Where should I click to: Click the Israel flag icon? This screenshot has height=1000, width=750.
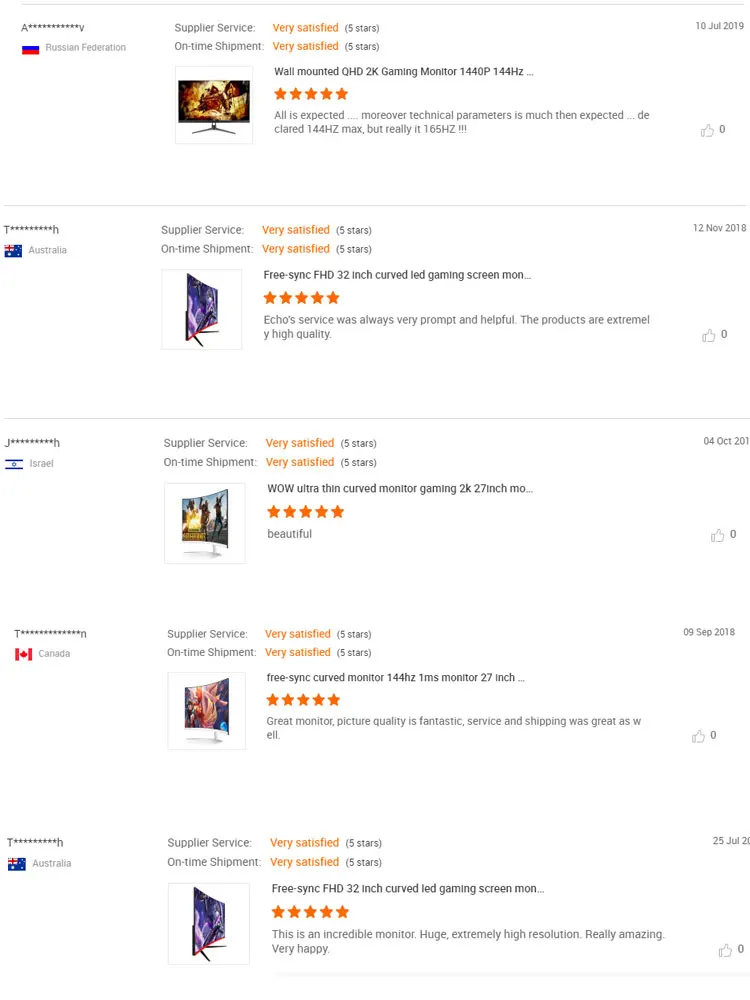(14, 464)
